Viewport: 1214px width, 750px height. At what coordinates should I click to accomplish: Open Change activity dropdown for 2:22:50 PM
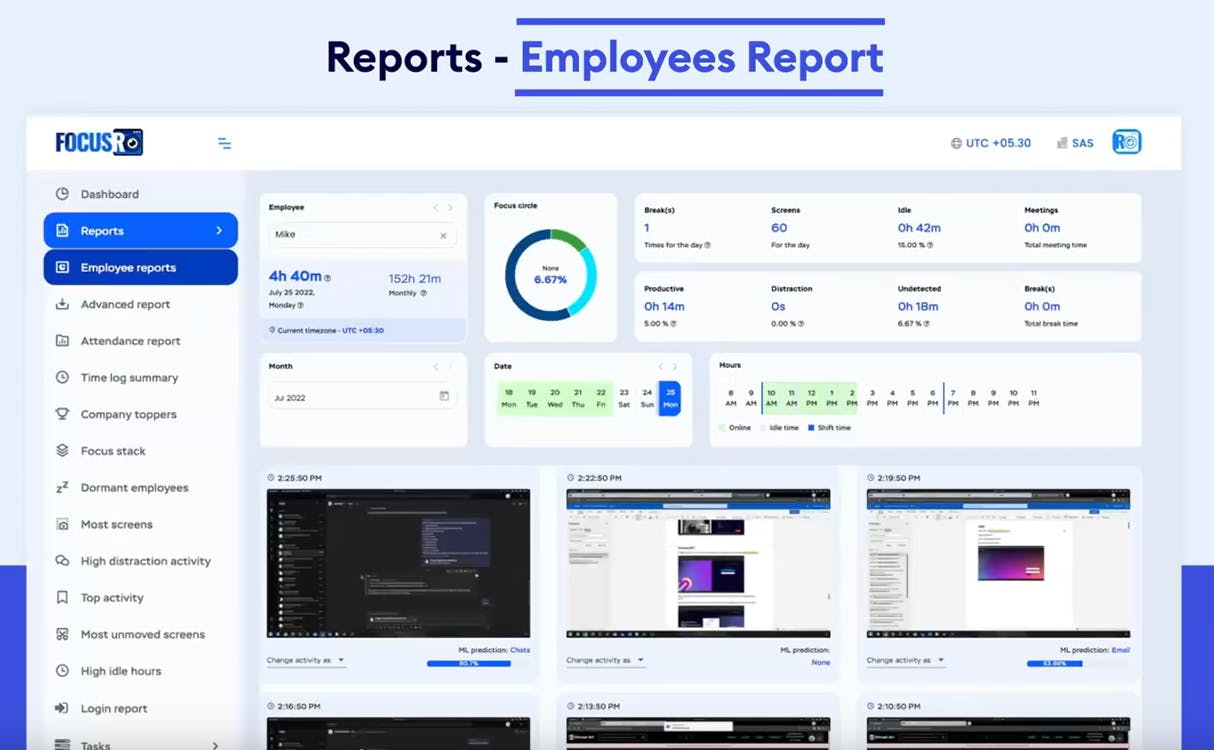(x=606, y=660)
